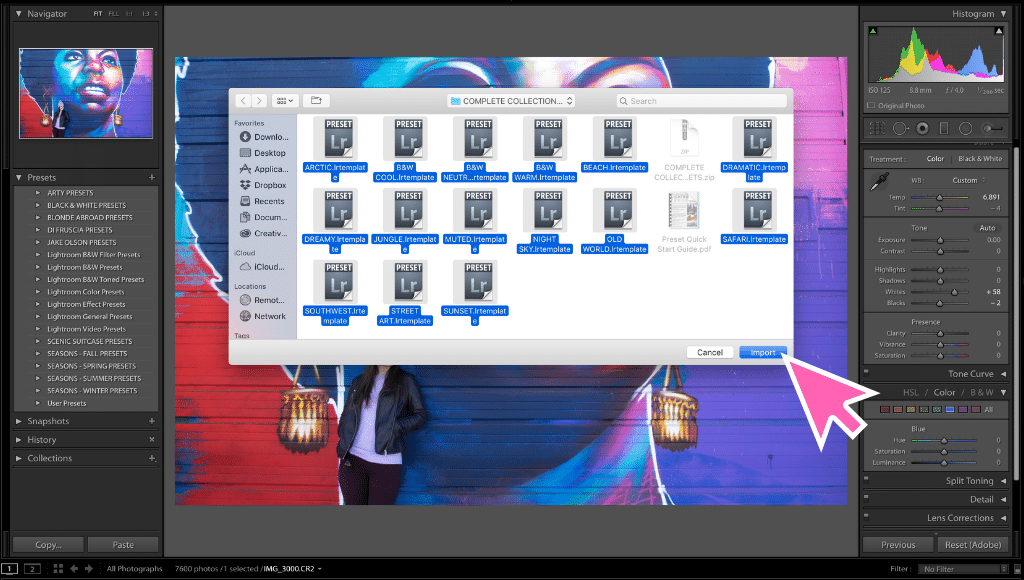Pick the White Balance eyedropper tool
Viewport: 1024px width, 580px height.
879,182
